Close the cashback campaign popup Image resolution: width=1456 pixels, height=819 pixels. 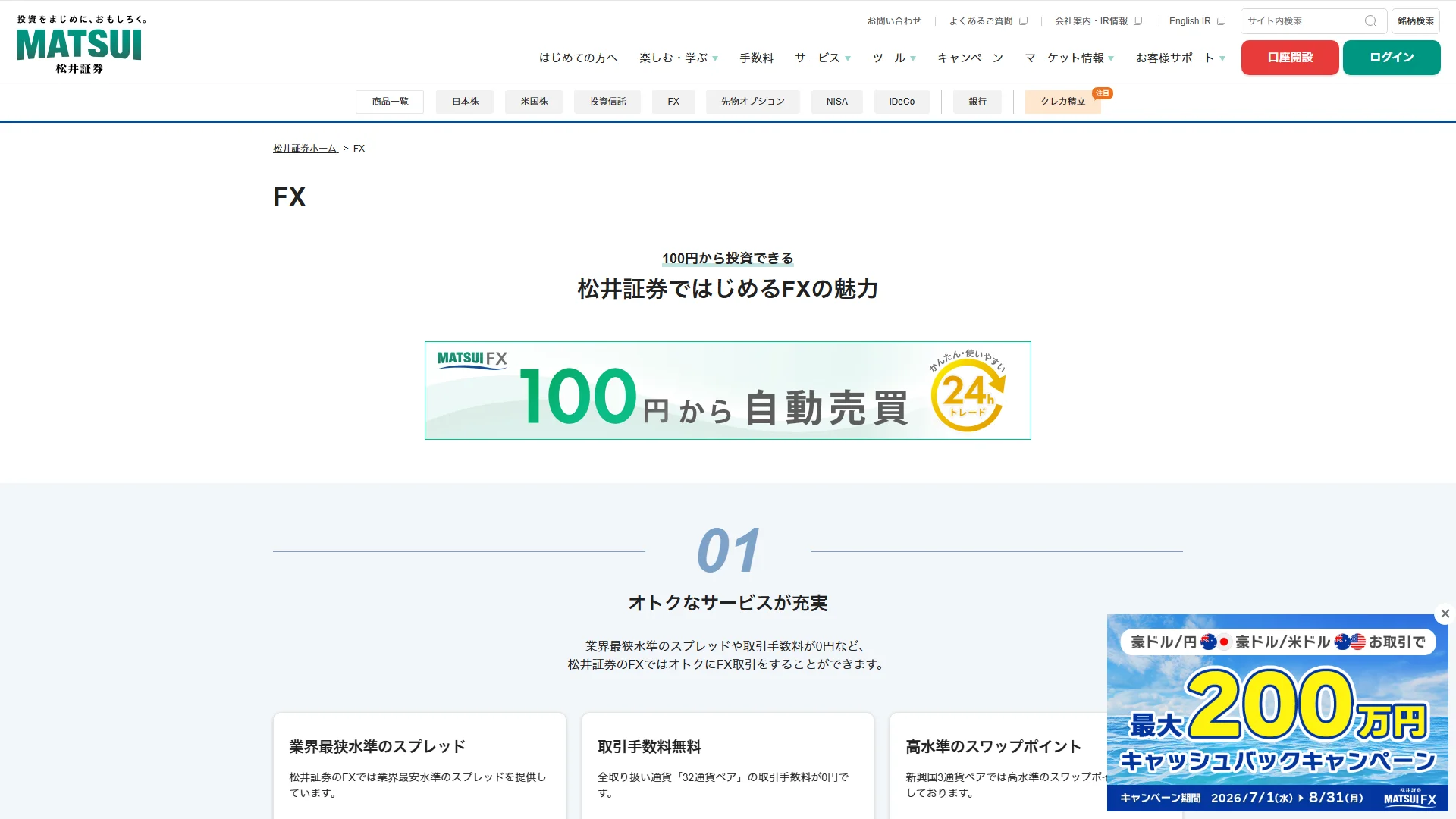point(1445,613)
